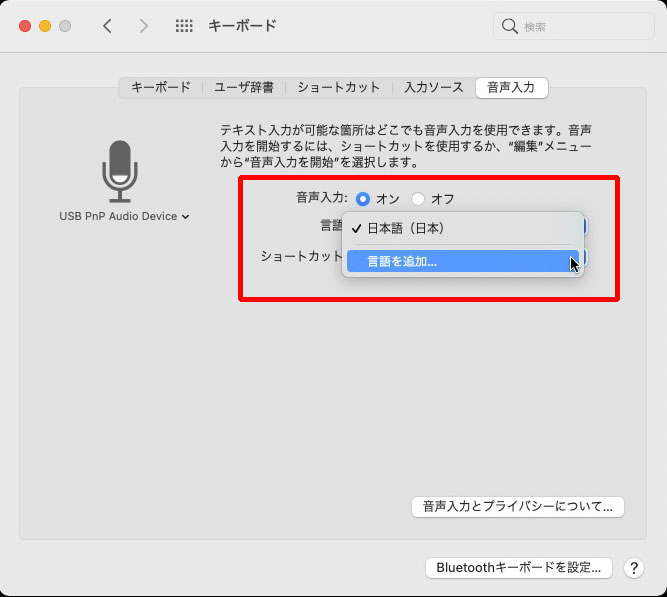Image resolution: width=667 pixels, height=597 pixels.
Task: Click Bluetoothキーボードを設定... button
Action: [519, 568]
